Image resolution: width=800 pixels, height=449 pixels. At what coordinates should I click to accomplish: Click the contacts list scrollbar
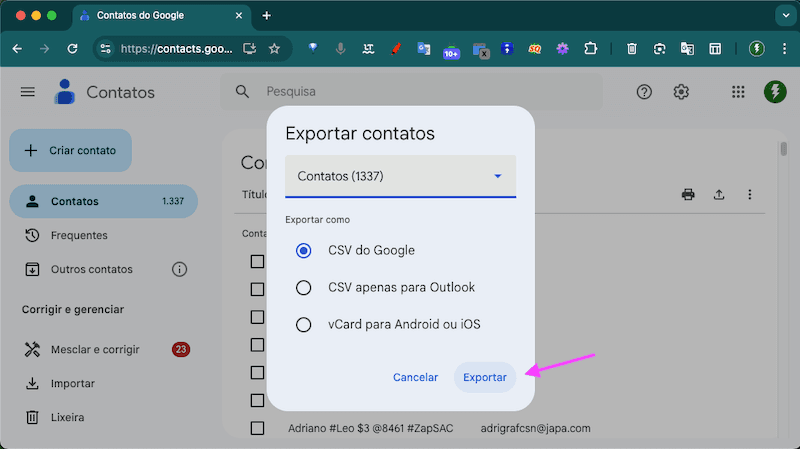(x=783, y=149)
